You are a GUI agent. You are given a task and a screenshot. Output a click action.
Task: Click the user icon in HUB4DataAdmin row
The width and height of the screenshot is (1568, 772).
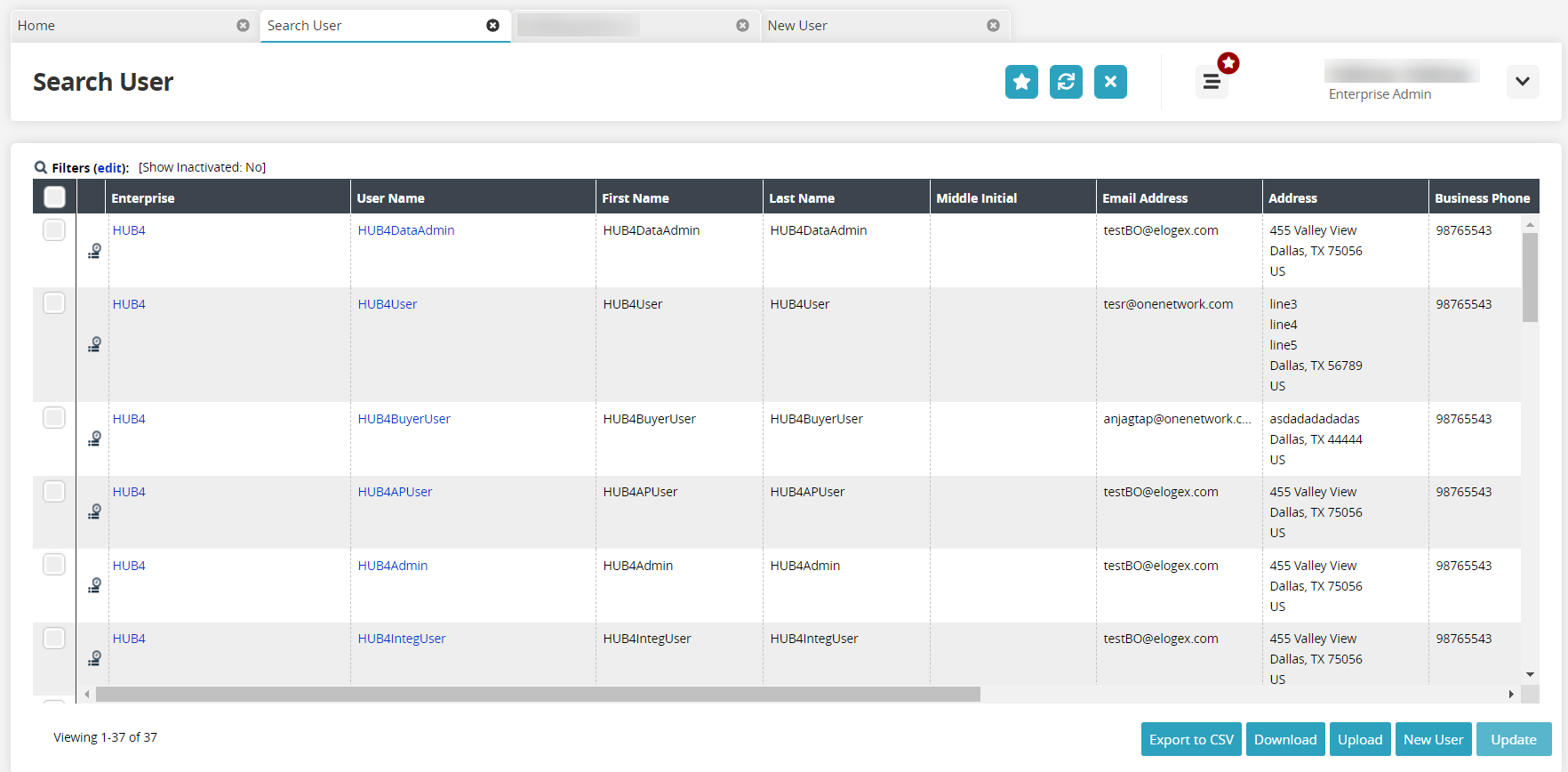(x=94, y=252)
